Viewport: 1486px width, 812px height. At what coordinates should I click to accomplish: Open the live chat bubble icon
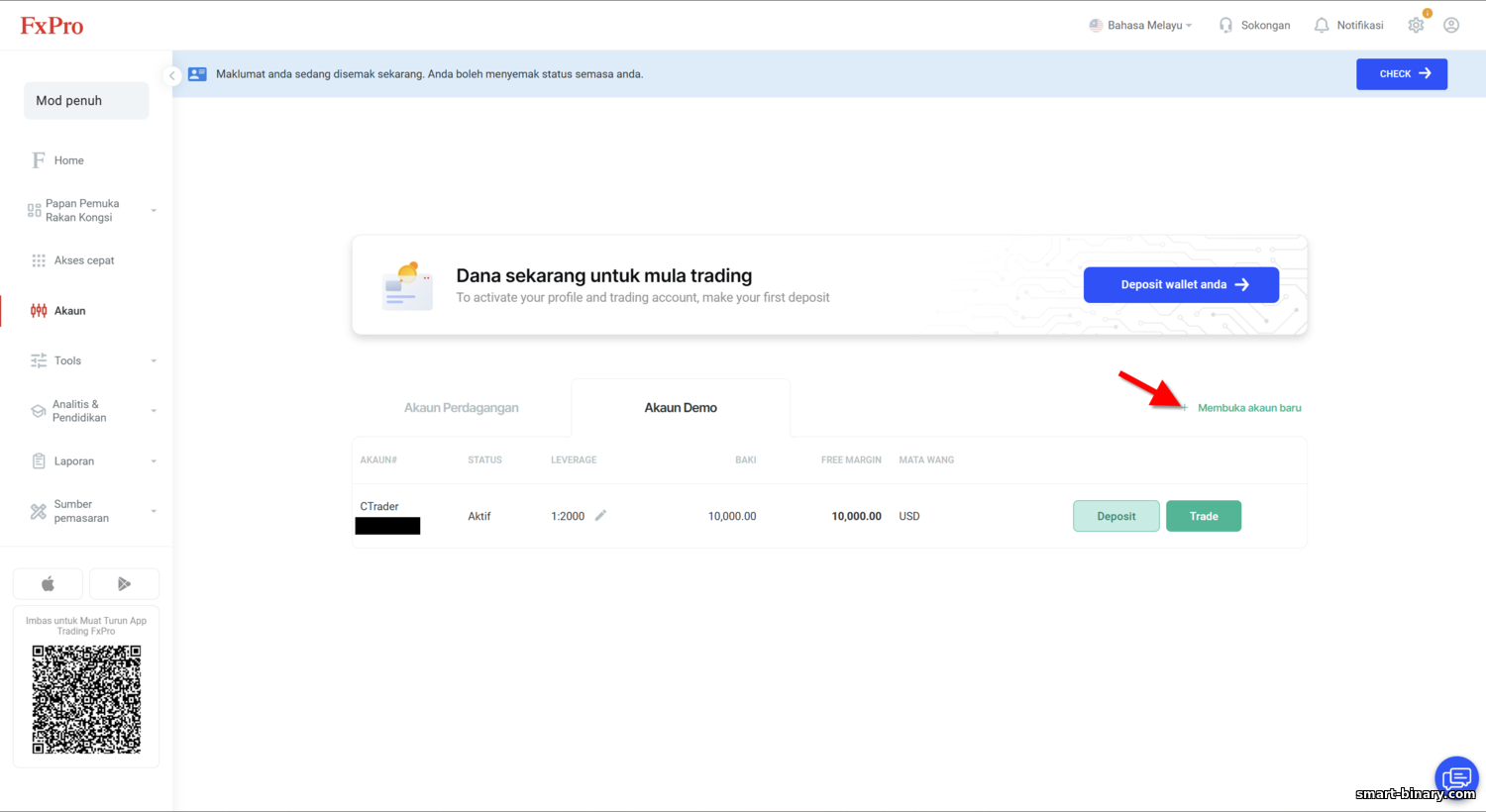tap(1456, 778)
